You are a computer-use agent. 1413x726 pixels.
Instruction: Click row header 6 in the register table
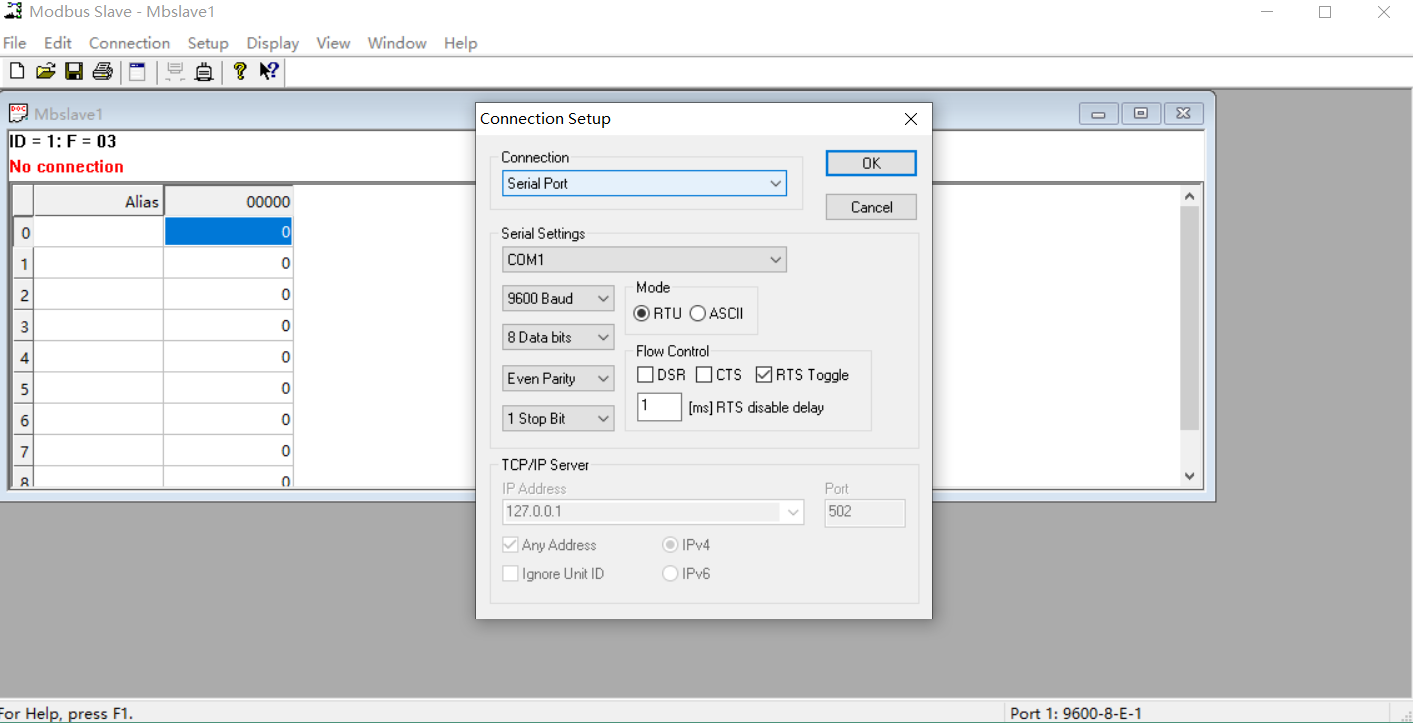pos(24,420)
